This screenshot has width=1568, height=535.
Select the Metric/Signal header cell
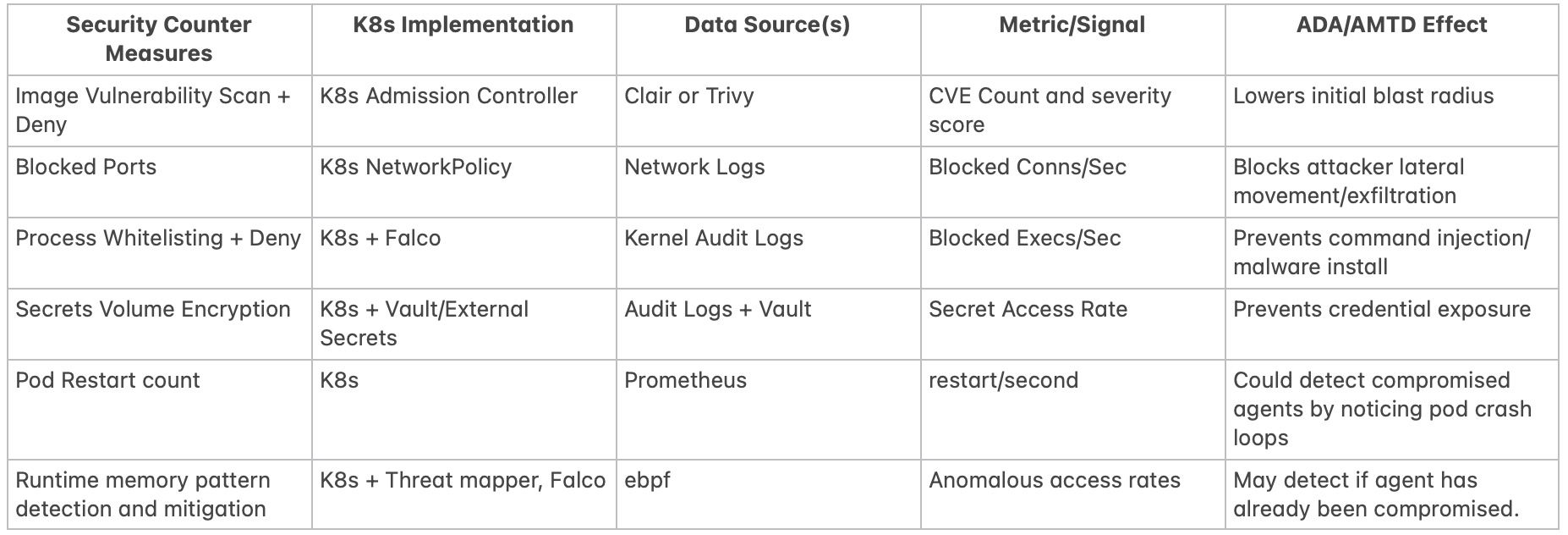pos(1072,25)
